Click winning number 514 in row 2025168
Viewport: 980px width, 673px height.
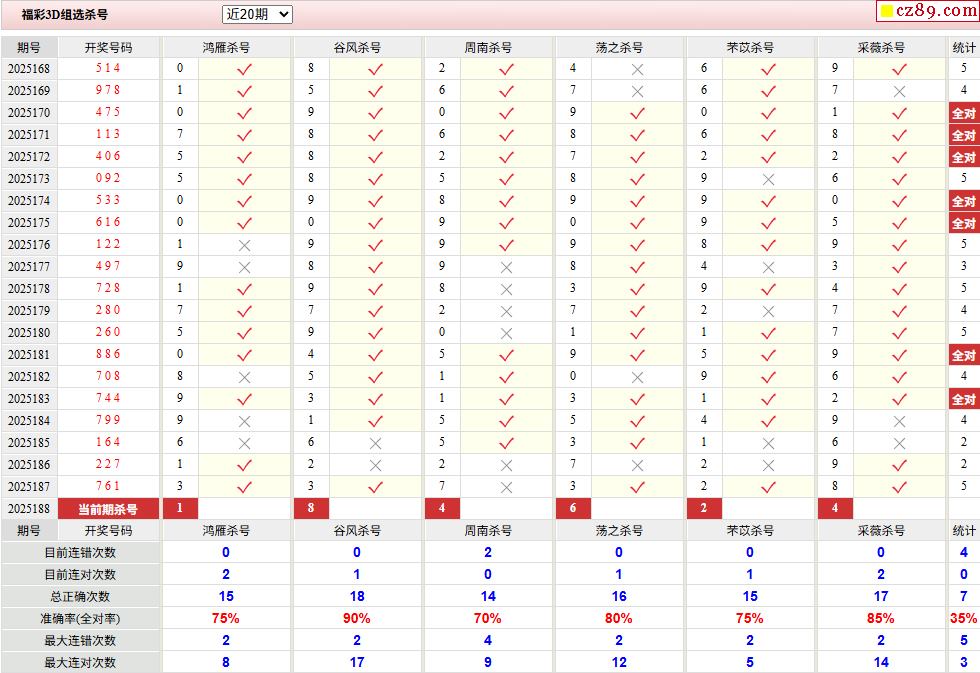tap(108, 68)
